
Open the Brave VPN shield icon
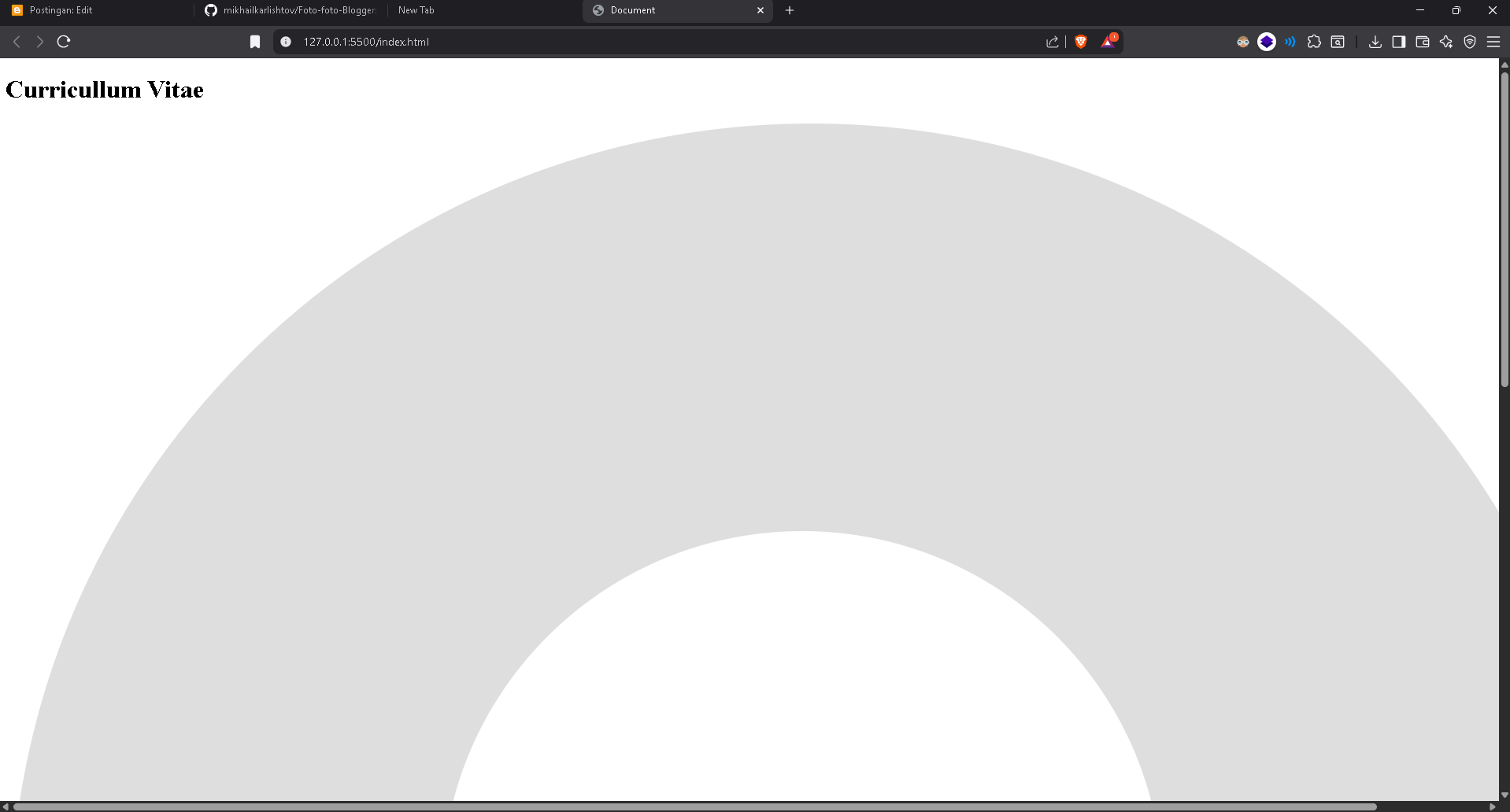pos(1470,42)
